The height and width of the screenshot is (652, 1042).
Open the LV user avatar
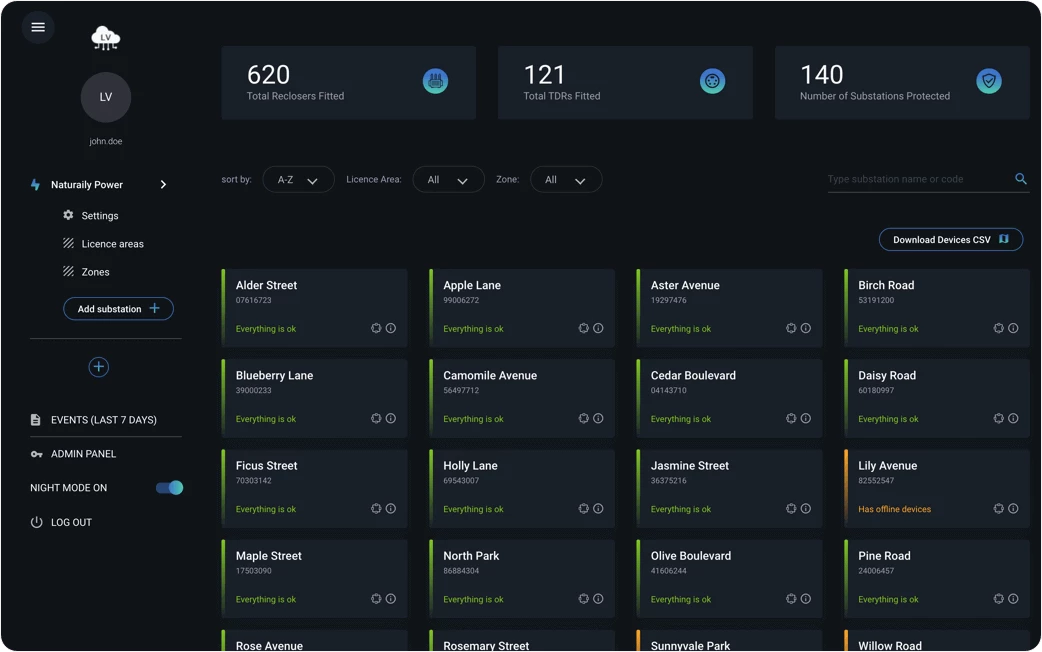106,97
